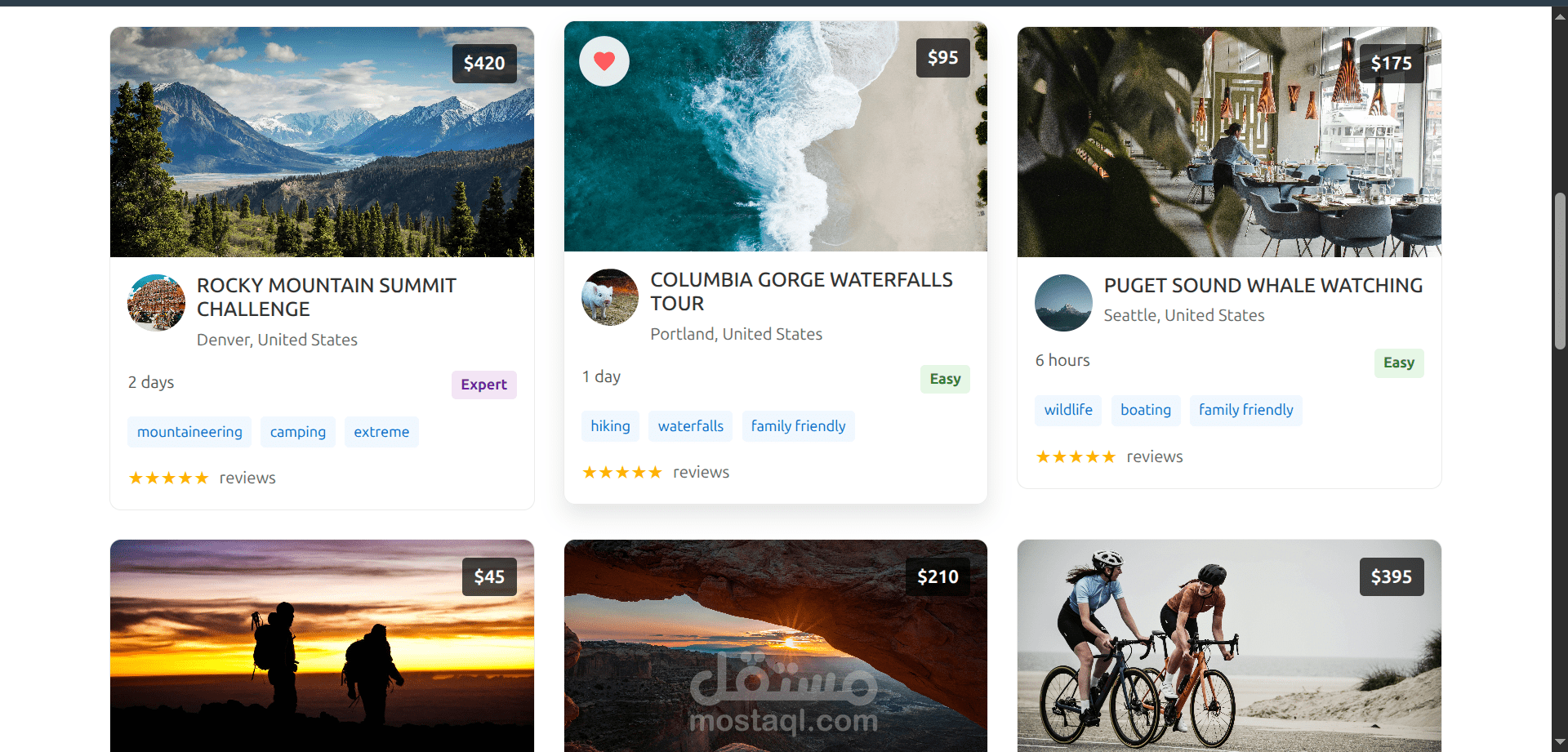1568x752 pixels.
Task: Select family friendly tag on Columbia Gorge card
Action: coord(799,426)
